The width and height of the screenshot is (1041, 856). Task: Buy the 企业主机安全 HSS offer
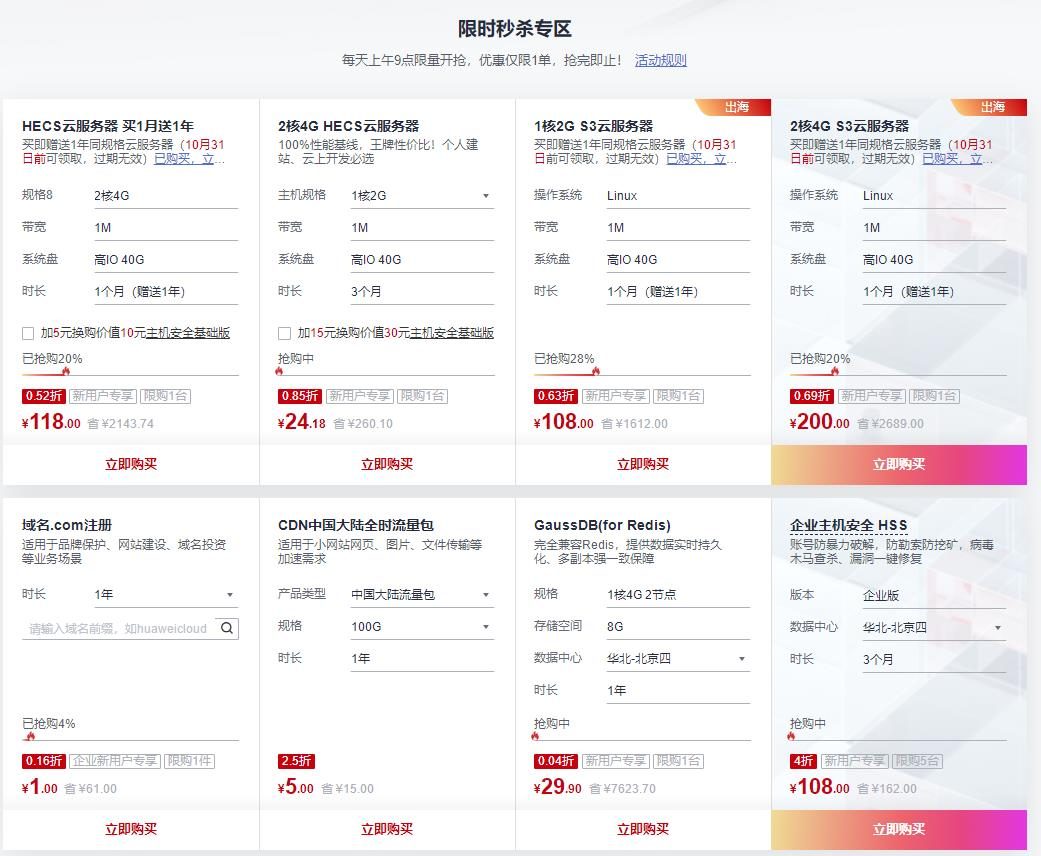click(x=899, y=829)
